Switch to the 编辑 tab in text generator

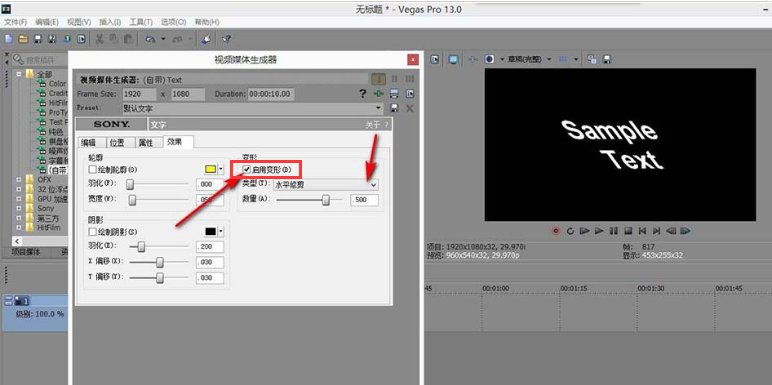92,142
